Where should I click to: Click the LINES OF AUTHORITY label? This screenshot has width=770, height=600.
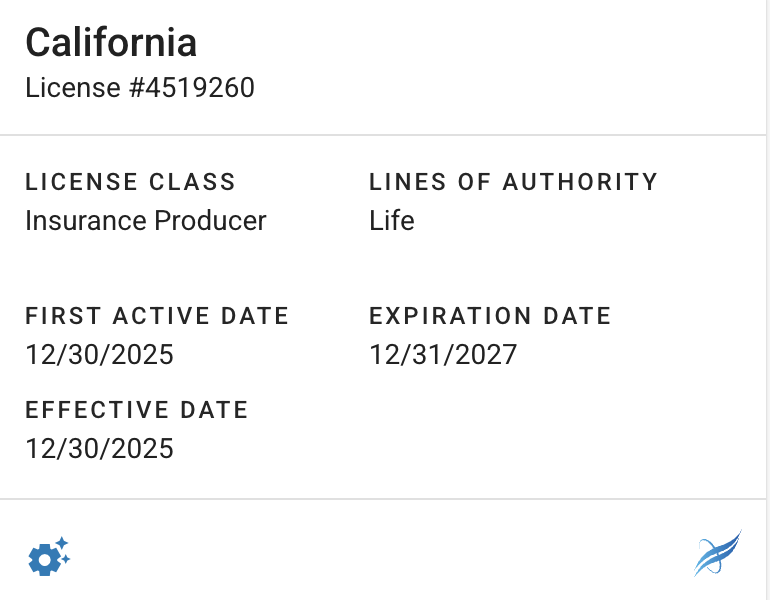click(x=513, y=182)
